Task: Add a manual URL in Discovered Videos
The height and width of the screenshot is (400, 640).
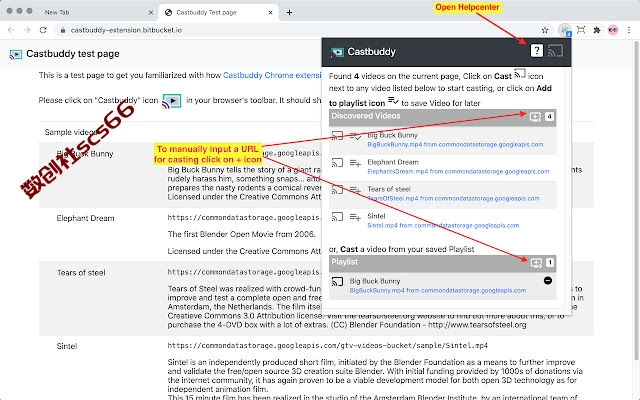Action: (x=535, y=117)
